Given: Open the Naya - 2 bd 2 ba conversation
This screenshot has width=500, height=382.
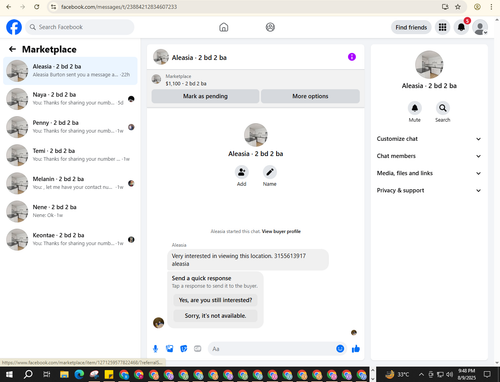Looking at the screenshot, I should point(70,99).
